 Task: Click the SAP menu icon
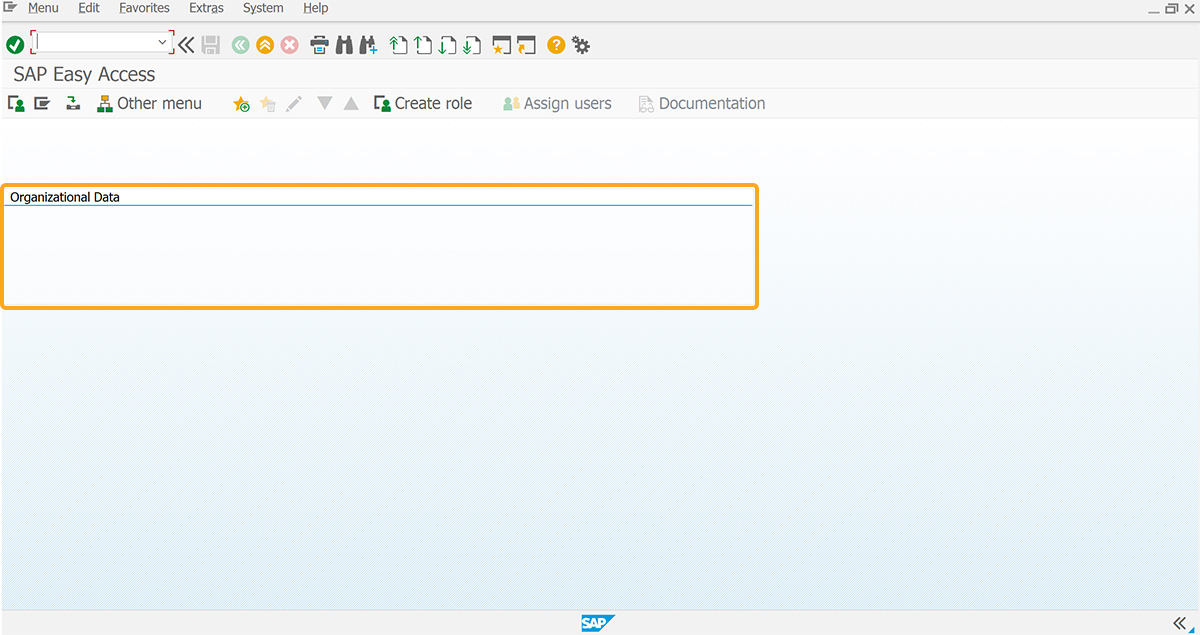tap(42, 103)
